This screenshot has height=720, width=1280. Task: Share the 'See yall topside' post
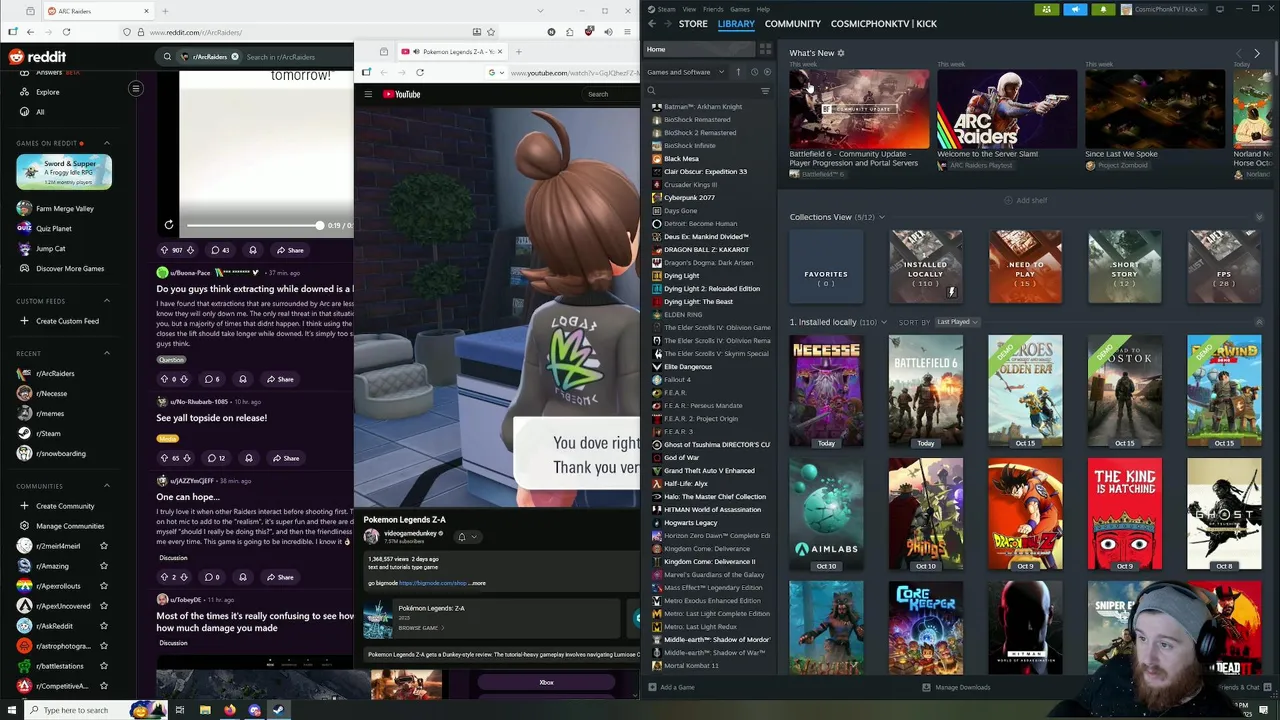pos(284,458)
